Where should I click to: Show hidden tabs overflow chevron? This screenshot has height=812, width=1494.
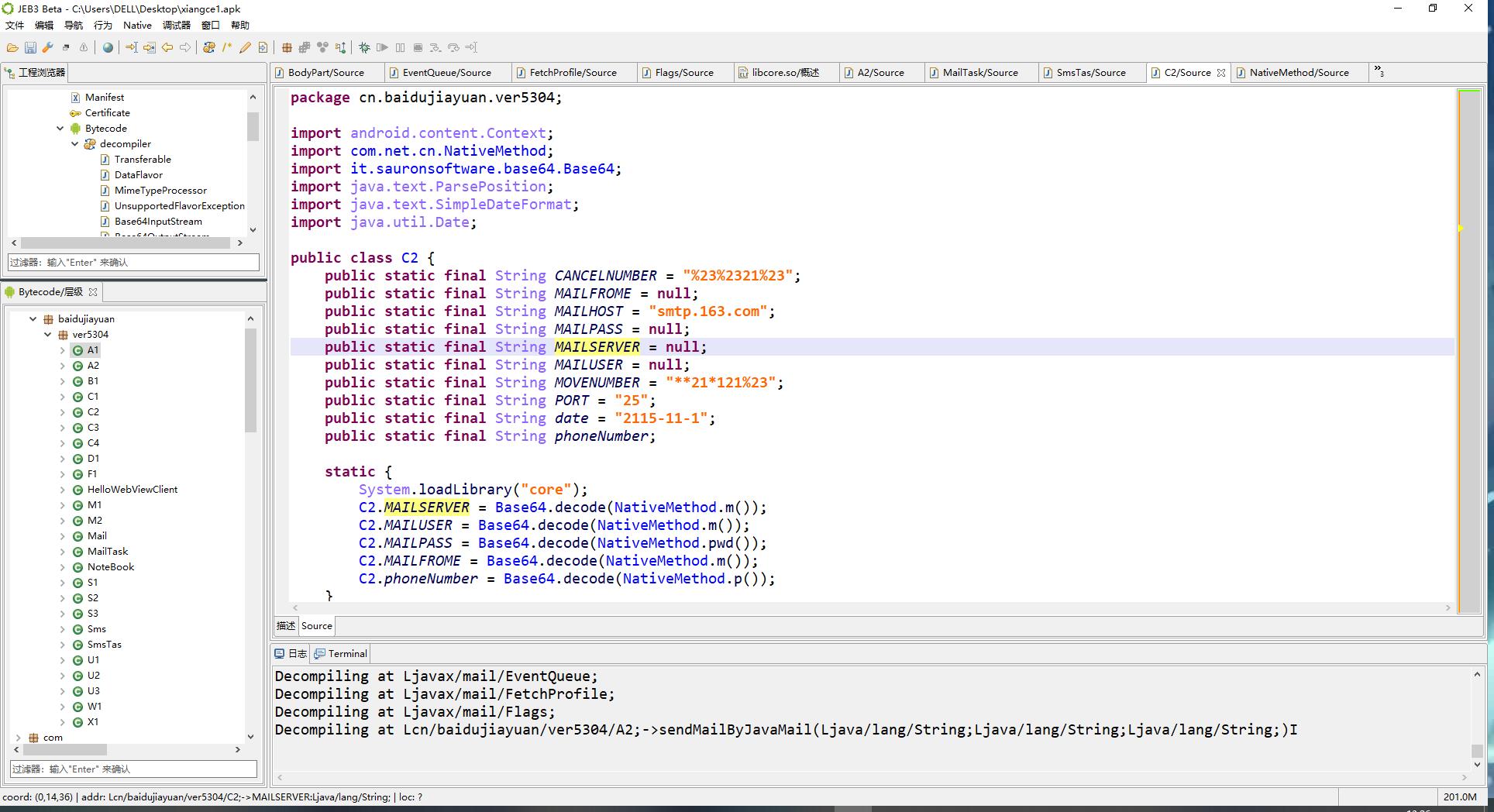(x=1379, y=72)
